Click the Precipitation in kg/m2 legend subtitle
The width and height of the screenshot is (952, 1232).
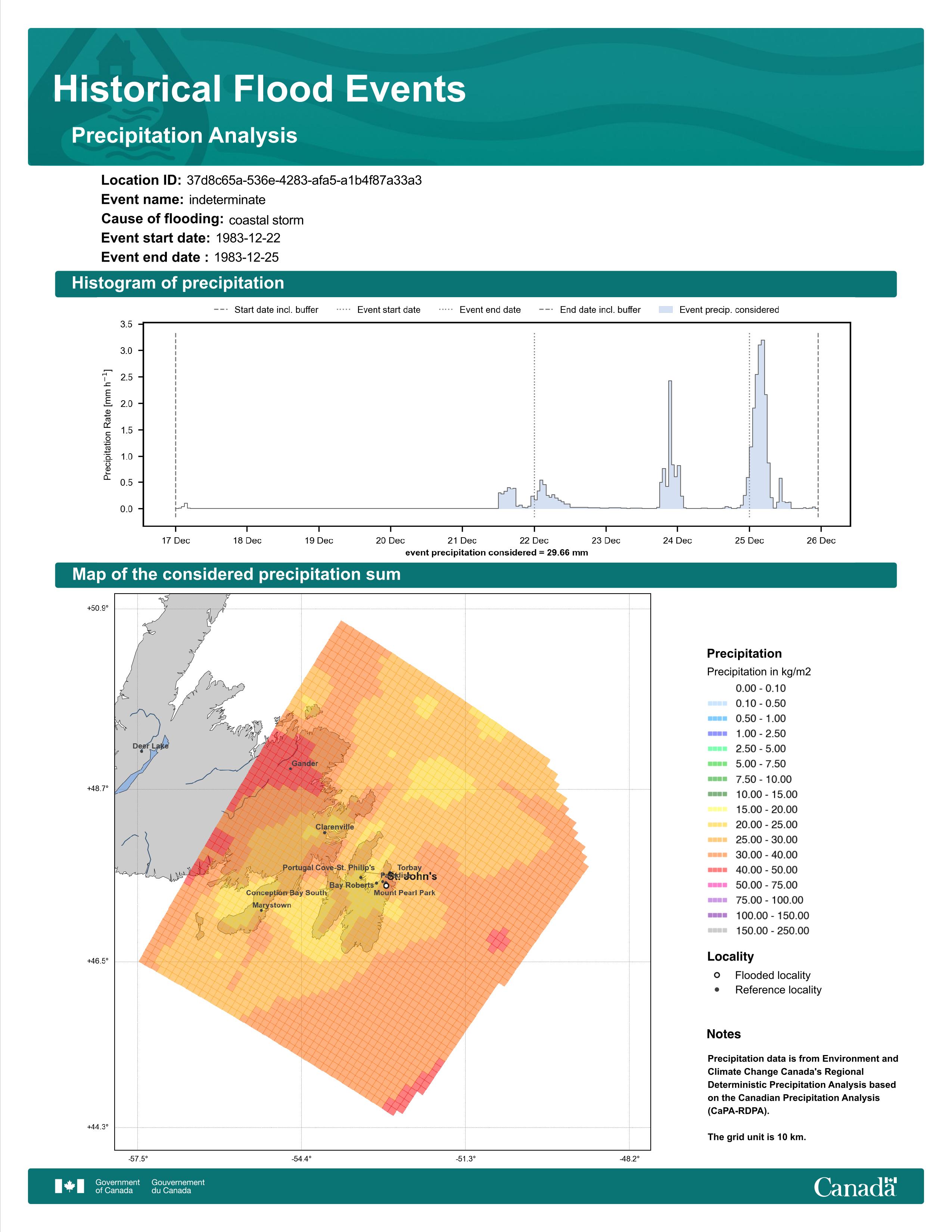tap(759, 672)
